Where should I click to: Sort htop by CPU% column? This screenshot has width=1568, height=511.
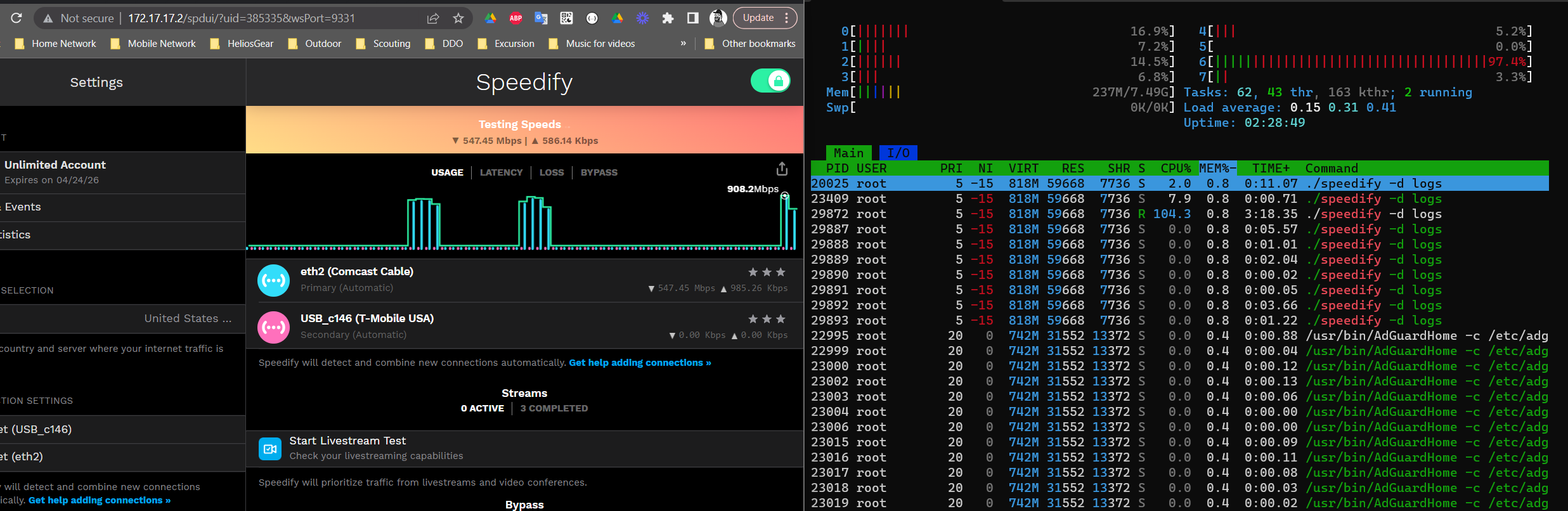pyautogui.click(x=1176, y=169)
